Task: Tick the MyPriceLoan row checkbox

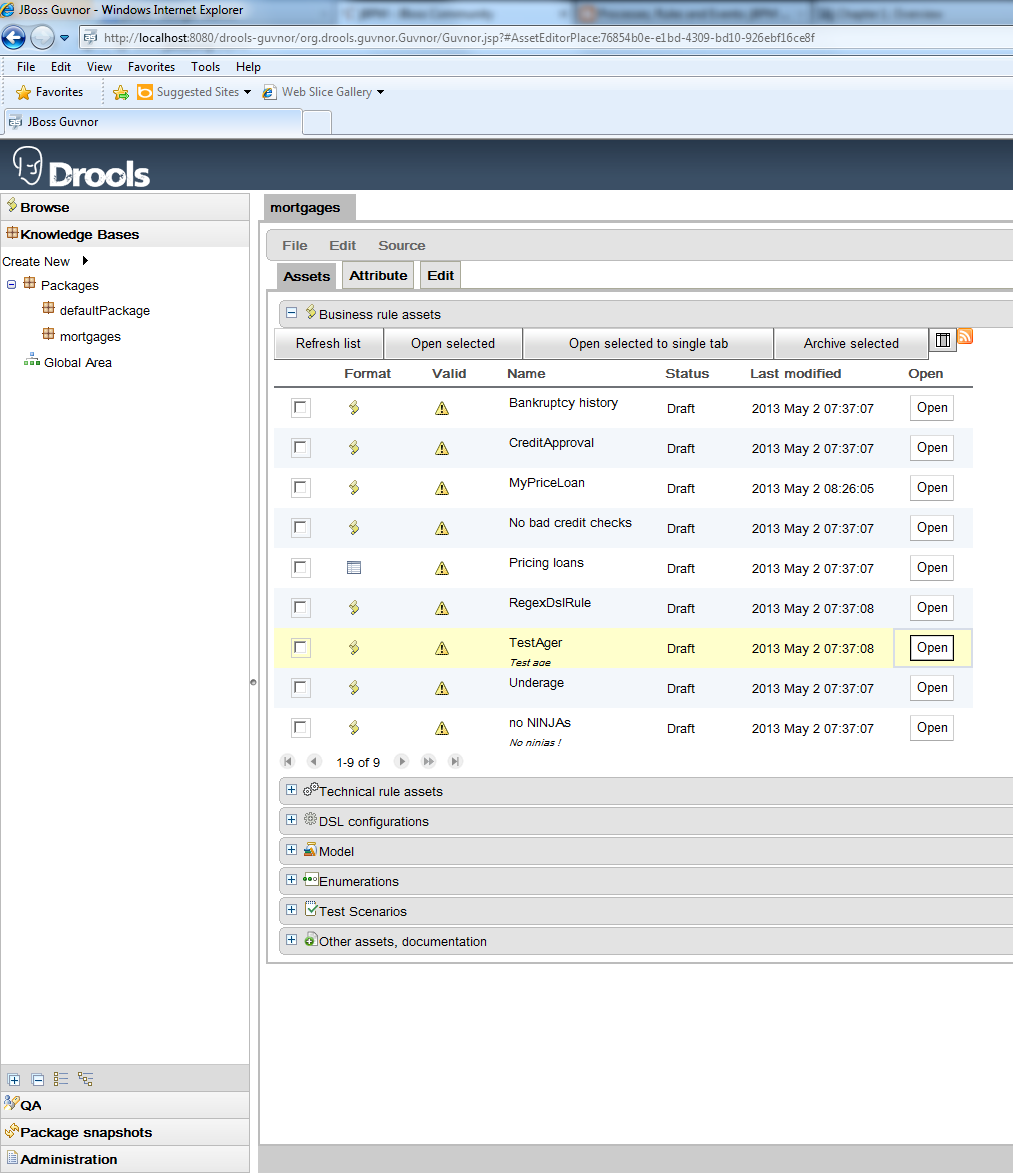Action: click(x=301, y=488)
